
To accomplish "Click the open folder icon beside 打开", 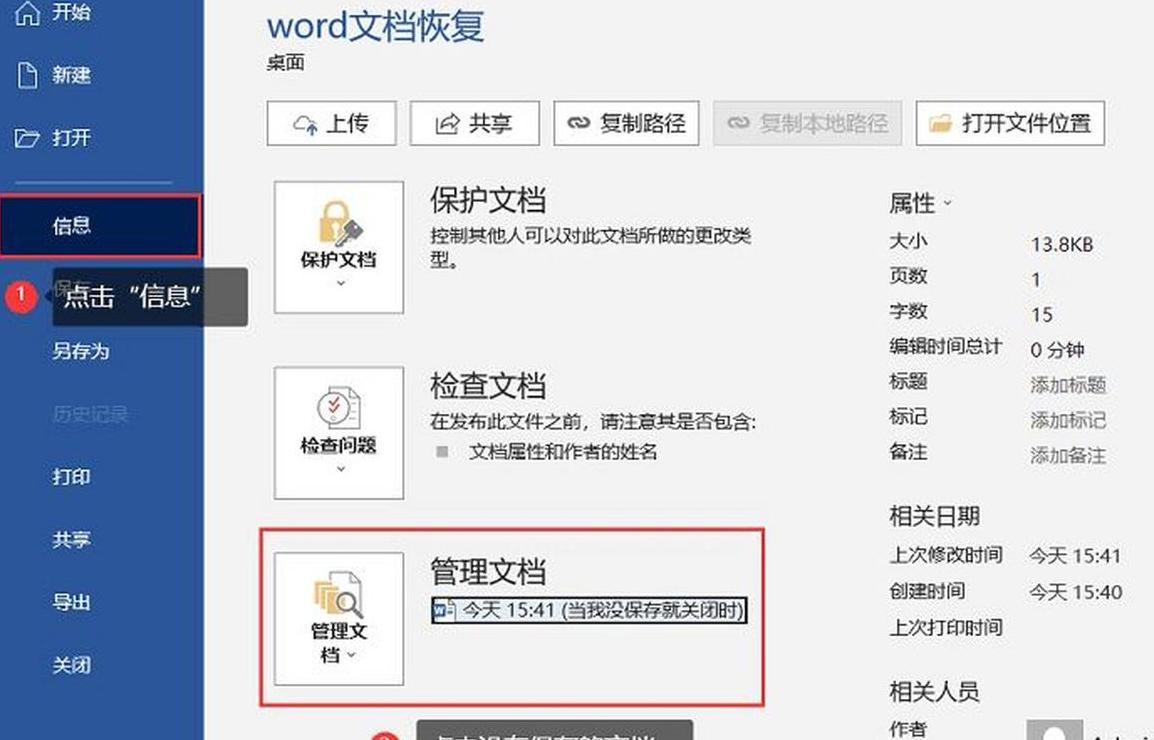I will 27,138.
